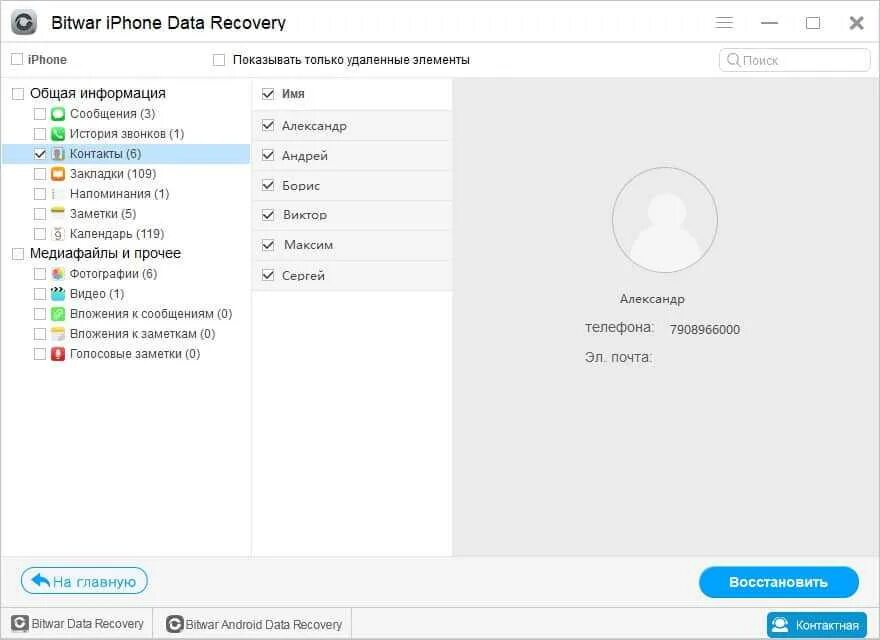The height and width of the screenshot is (640, 880).
Task: Uncheck the Контакты (6) checkbox
Action: pyautogui.click(x=40, y=154)
